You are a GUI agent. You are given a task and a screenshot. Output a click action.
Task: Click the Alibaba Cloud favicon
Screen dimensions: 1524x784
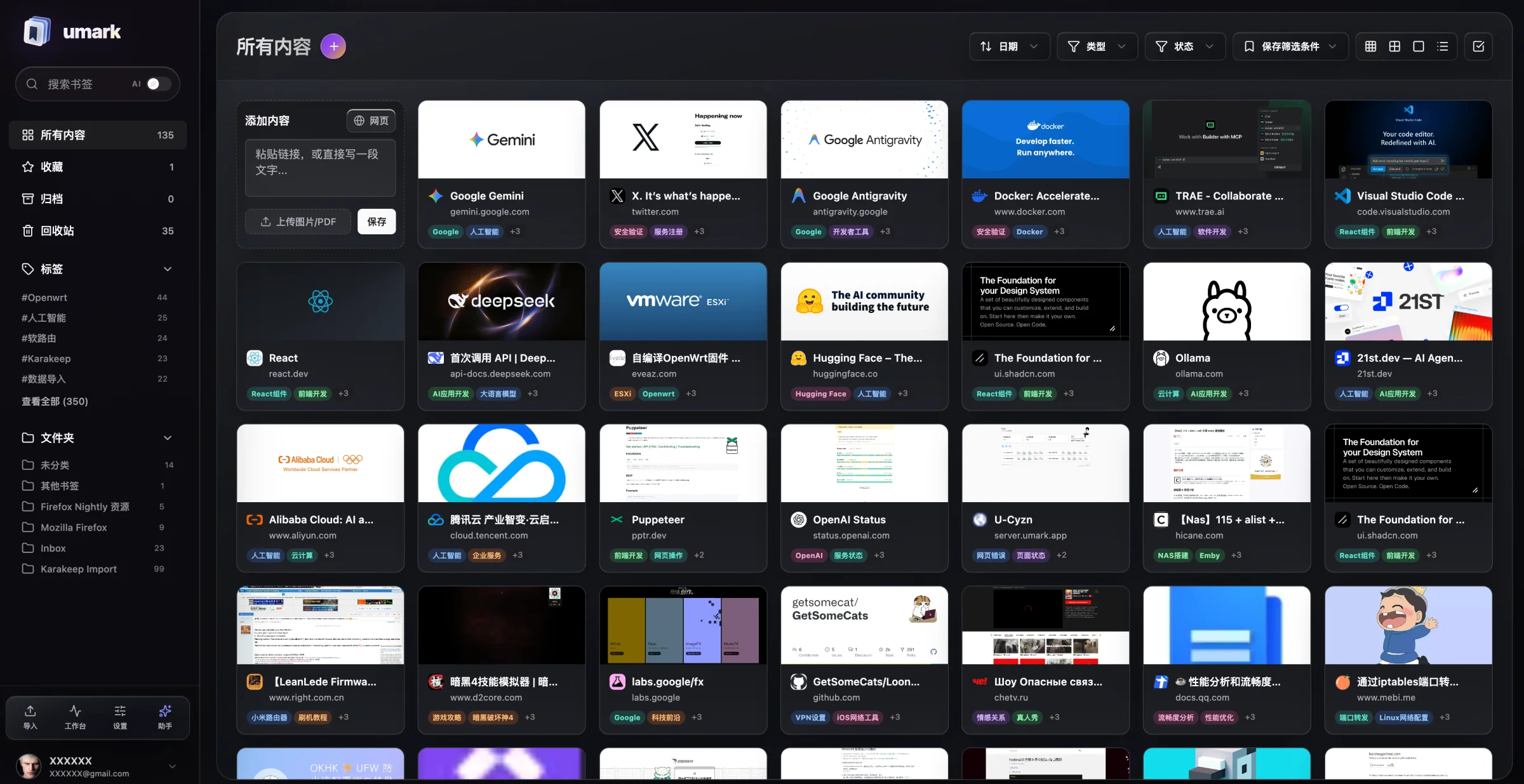[255, 520]
